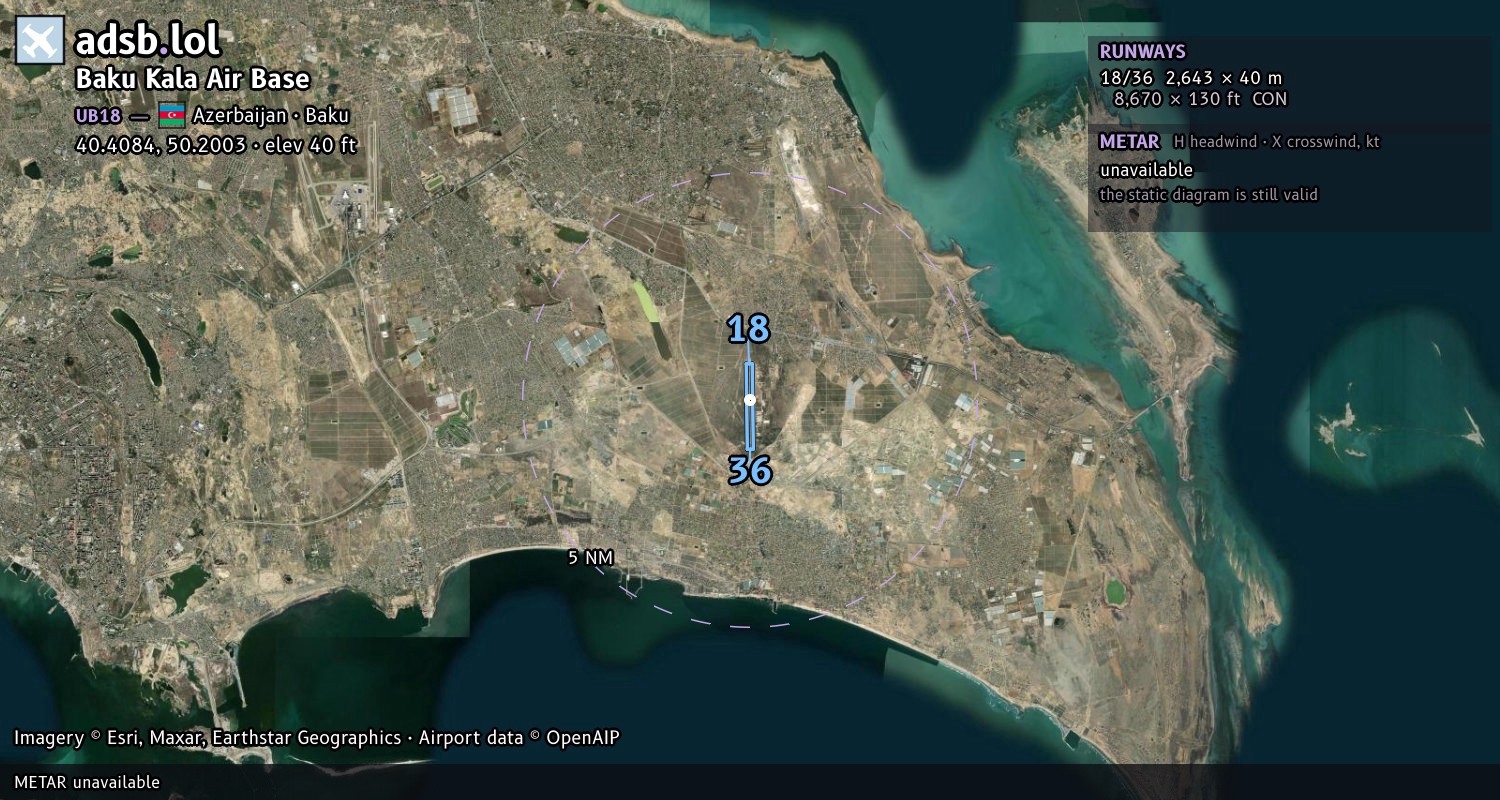
Task: Click 'METAR unavailable' in bottom status bar
Action: point(87,782)
